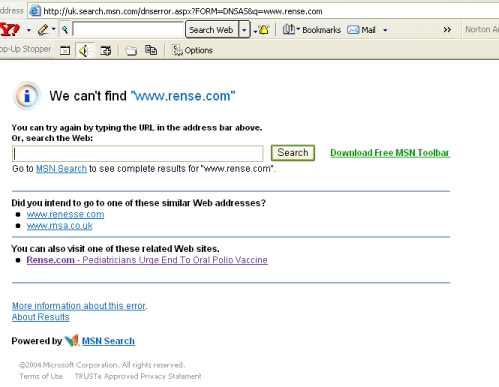Click the "www.rense.com" heading text

click(183, 96)
